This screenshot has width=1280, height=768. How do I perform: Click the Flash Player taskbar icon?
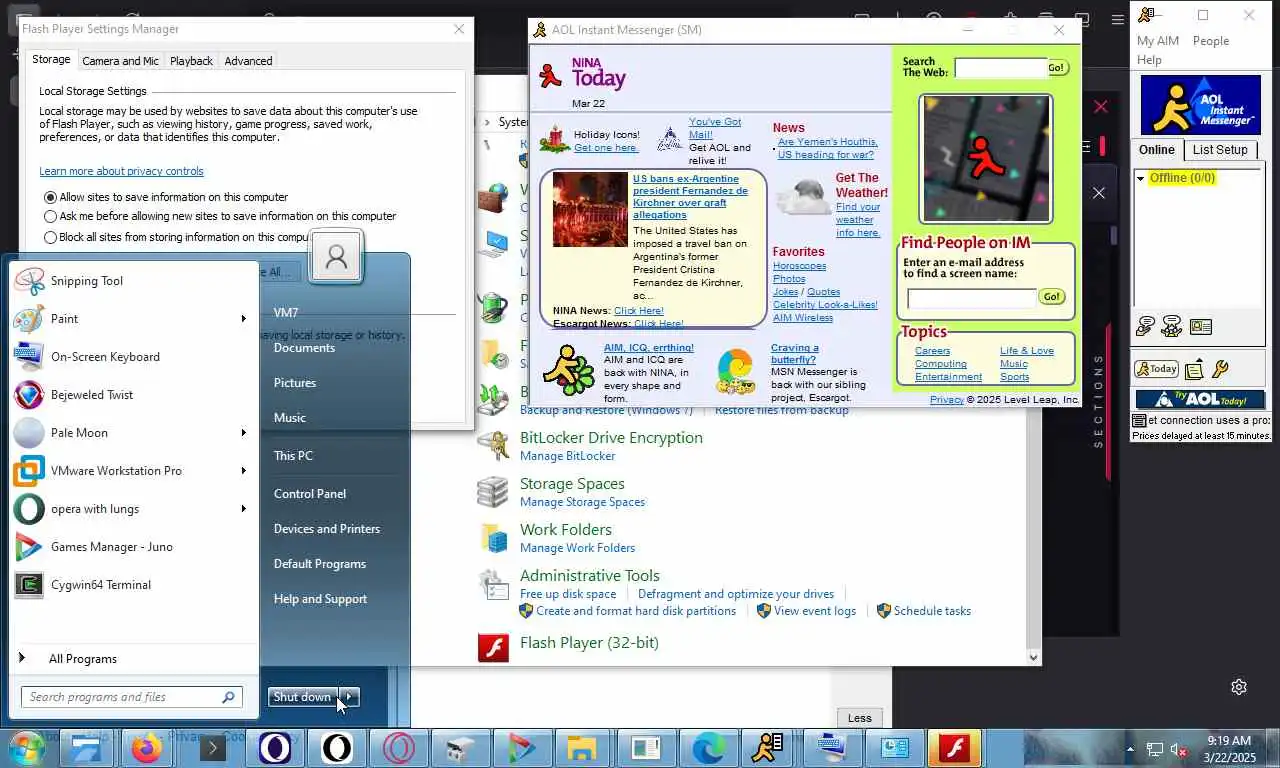click(954, 748)
